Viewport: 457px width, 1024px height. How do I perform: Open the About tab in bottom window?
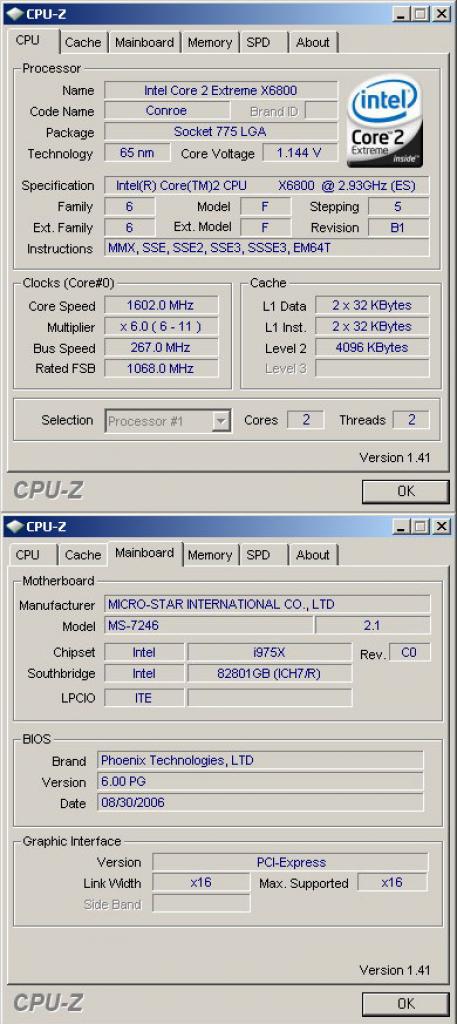tap(313, 555)
